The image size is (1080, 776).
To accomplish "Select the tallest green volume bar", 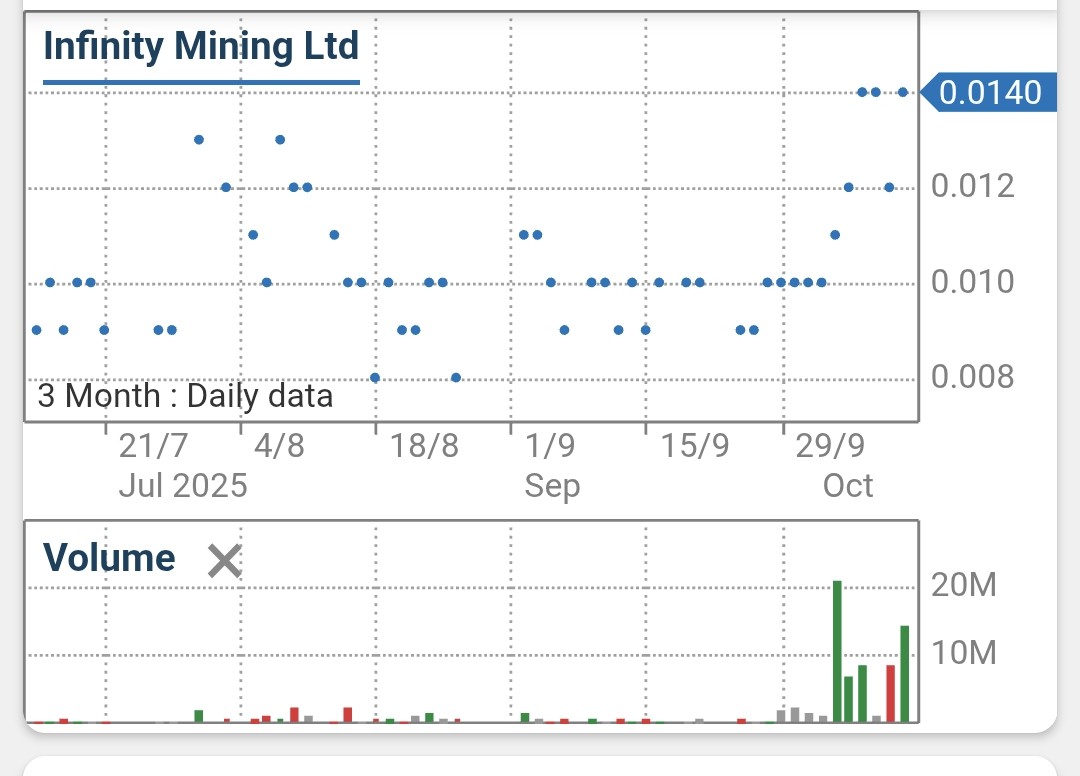I will coord(837,650).
